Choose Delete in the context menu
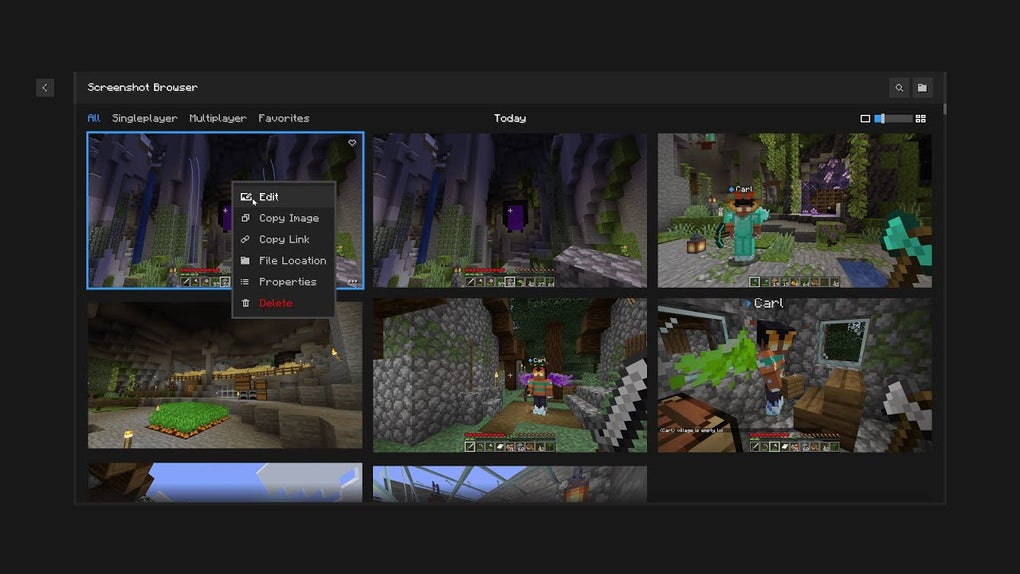The image size is (1020, 574). coord(284,303)
